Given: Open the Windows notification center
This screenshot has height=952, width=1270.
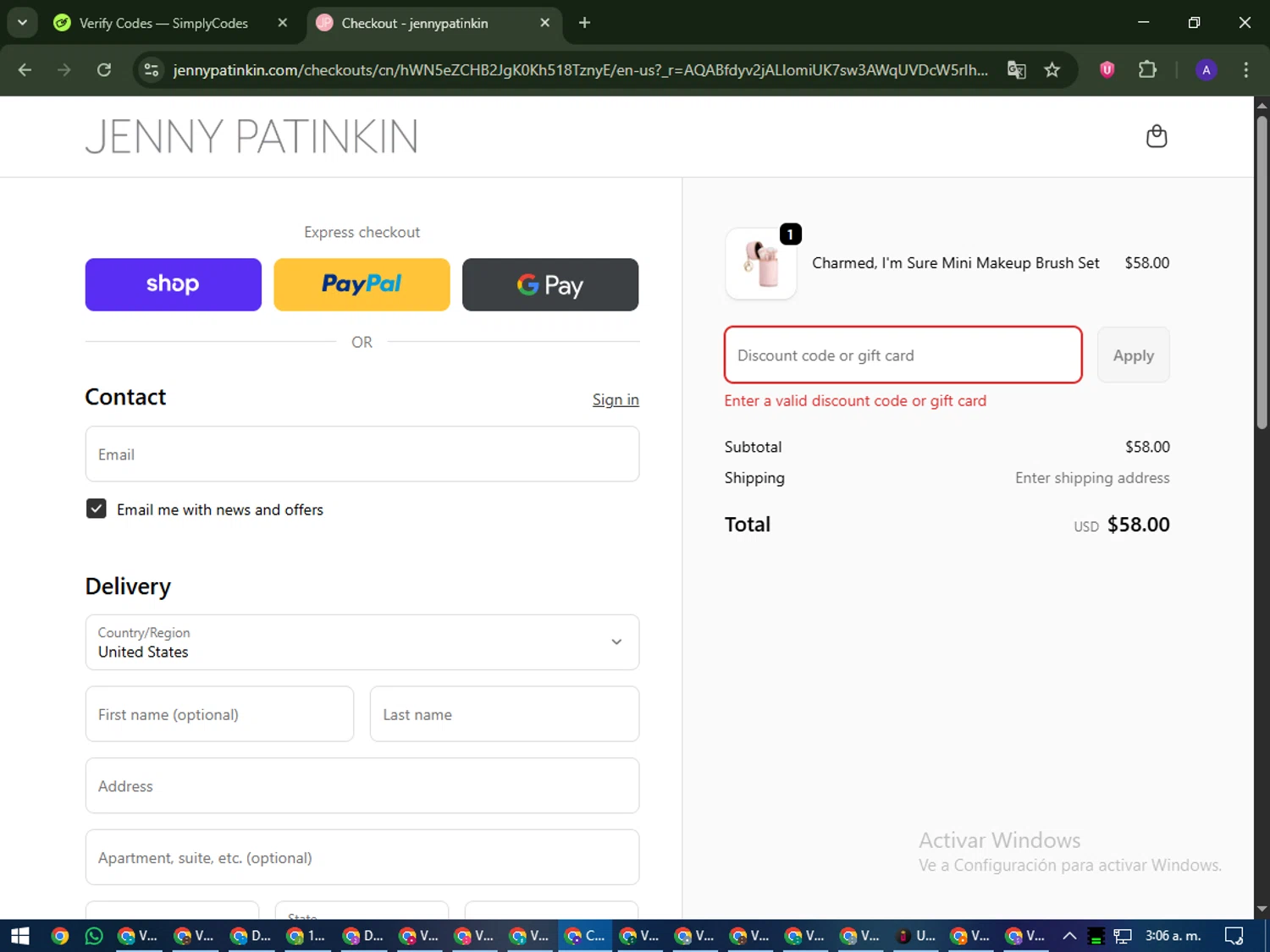Looking at the screenshot, I should pos(1234,936).
